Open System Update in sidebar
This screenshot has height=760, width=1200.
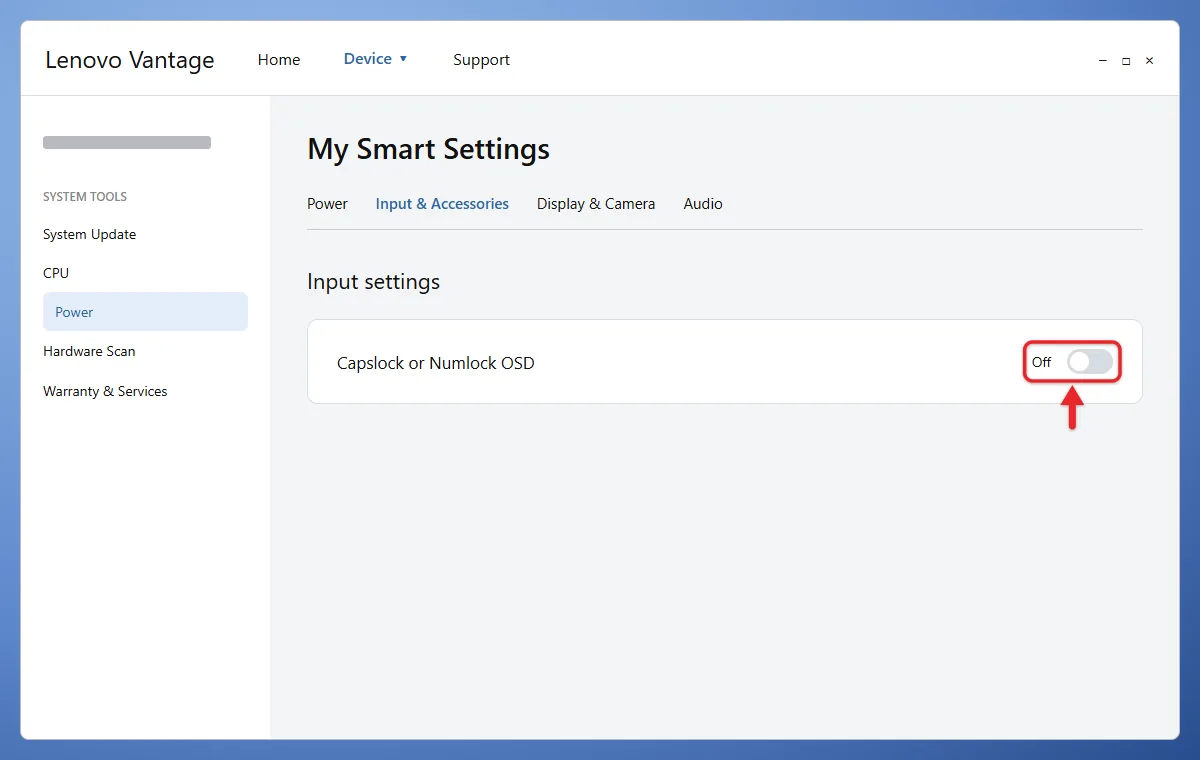pyautogui.click(x=89, y=234)
